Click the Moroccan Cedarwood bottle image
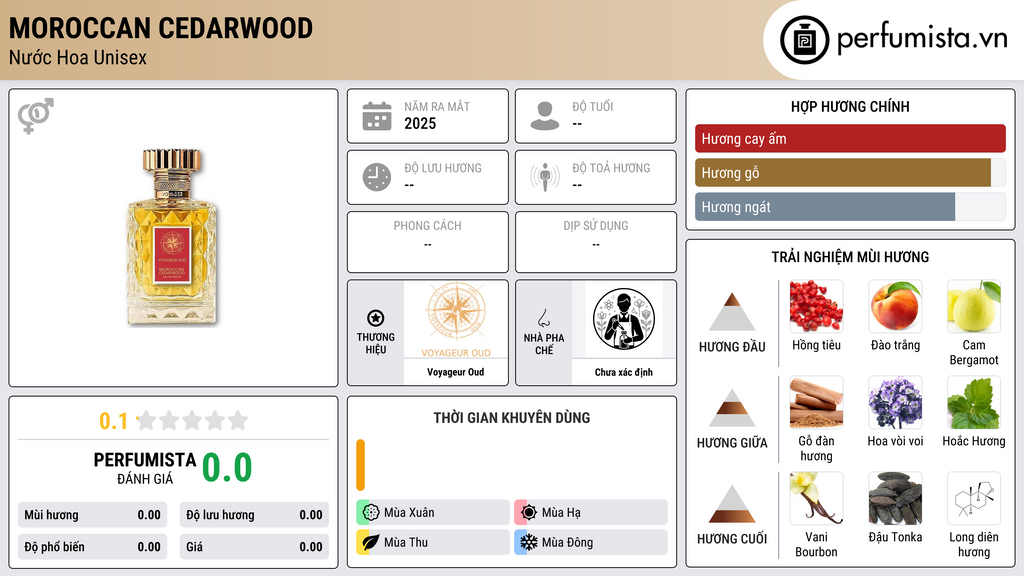This screenshot has height=576, width=1024. coord(172,236)
